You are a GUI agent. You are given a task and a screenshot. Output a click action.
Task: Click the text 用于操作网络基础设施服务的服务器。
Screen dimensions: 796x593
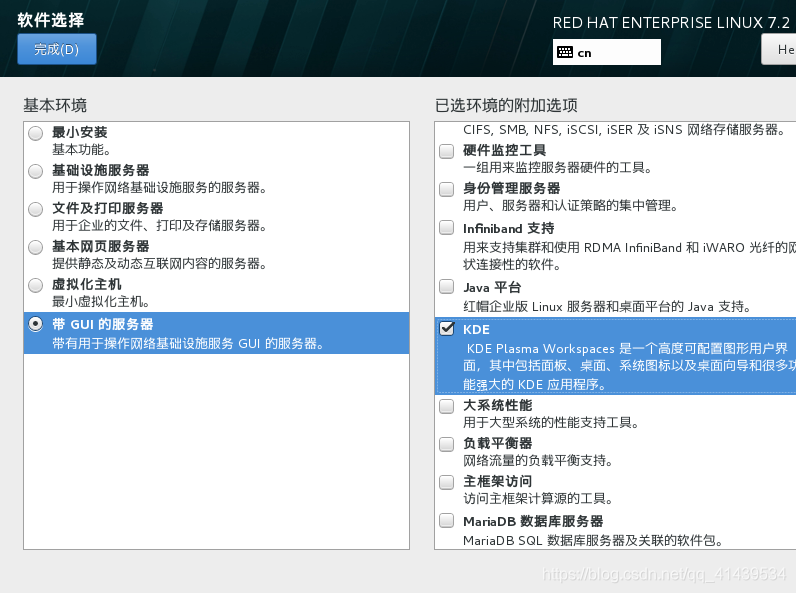160,188
